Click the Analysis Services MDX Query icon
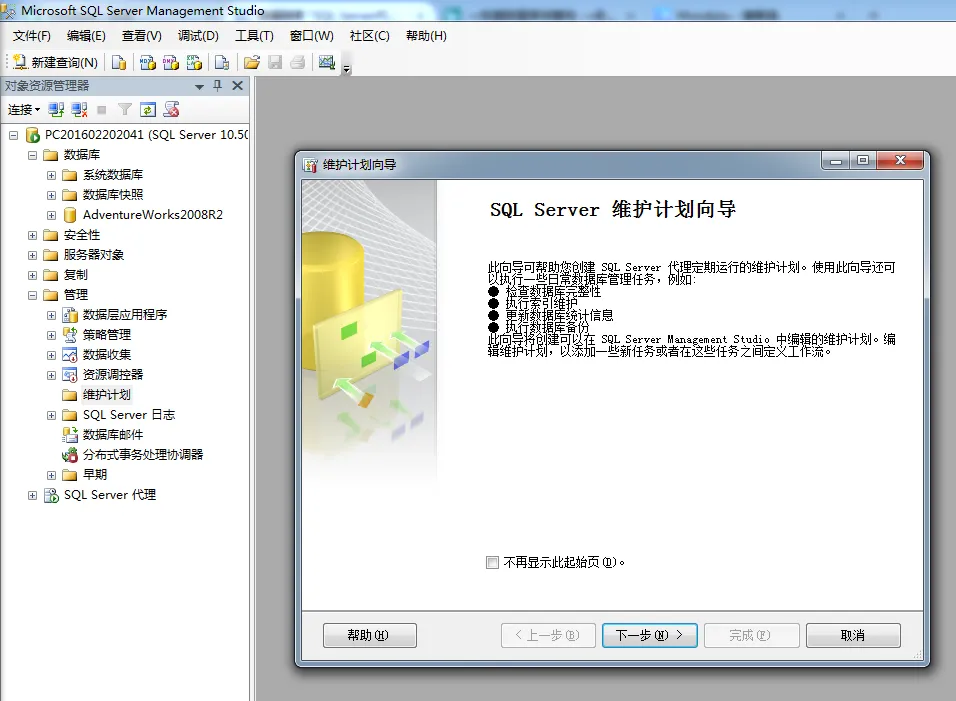 148,62
